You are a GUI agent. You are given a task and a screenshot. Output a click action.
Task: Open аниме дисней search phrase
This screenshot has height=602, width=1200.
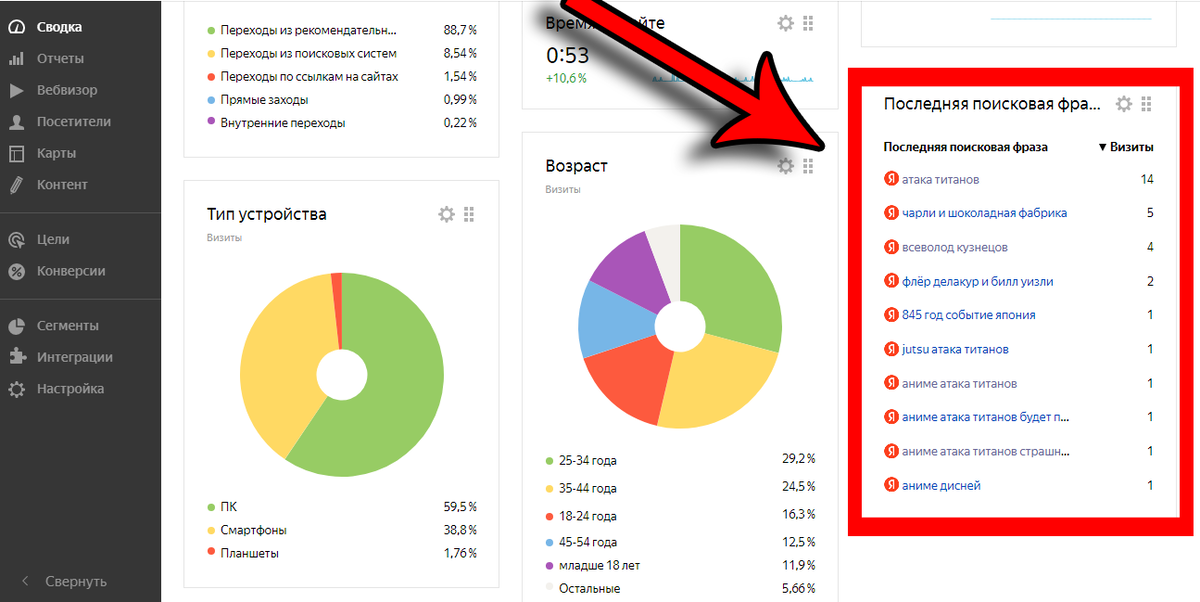(x=941, y=485)
